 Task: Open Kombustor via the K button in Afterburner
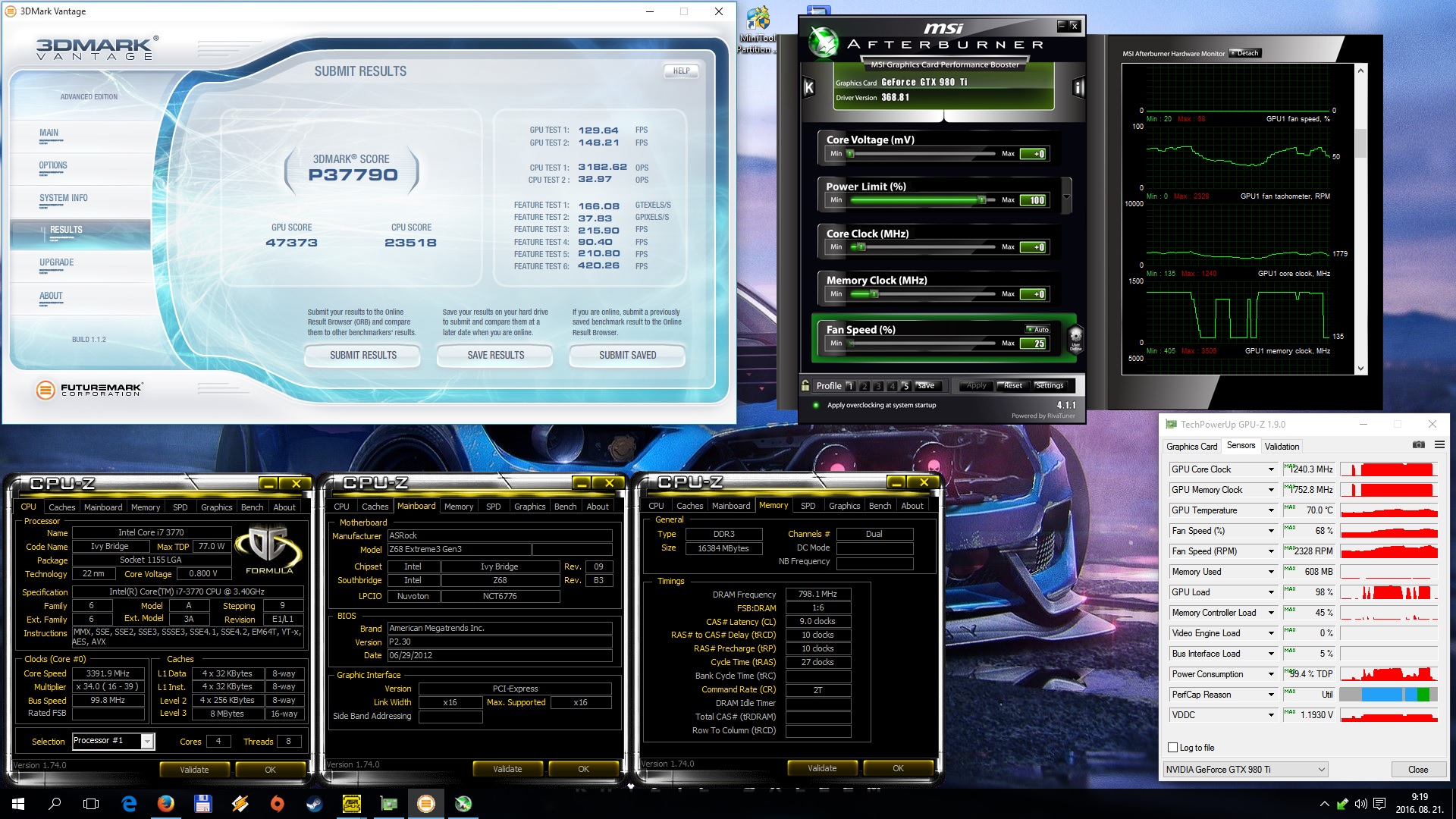[x=808, y=87]
